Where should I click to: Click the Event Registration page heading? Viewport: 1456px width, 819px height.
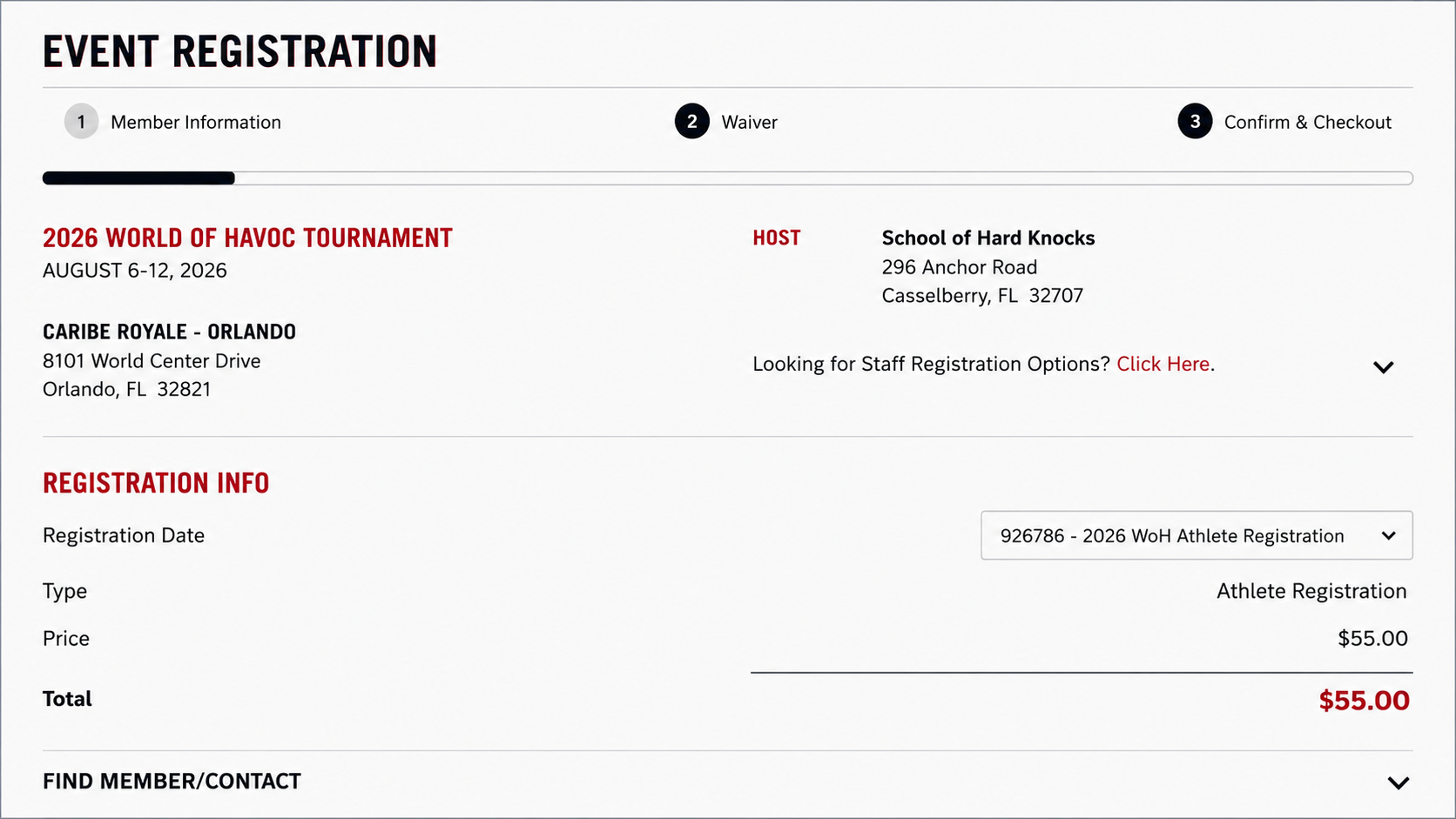[239, 51]
